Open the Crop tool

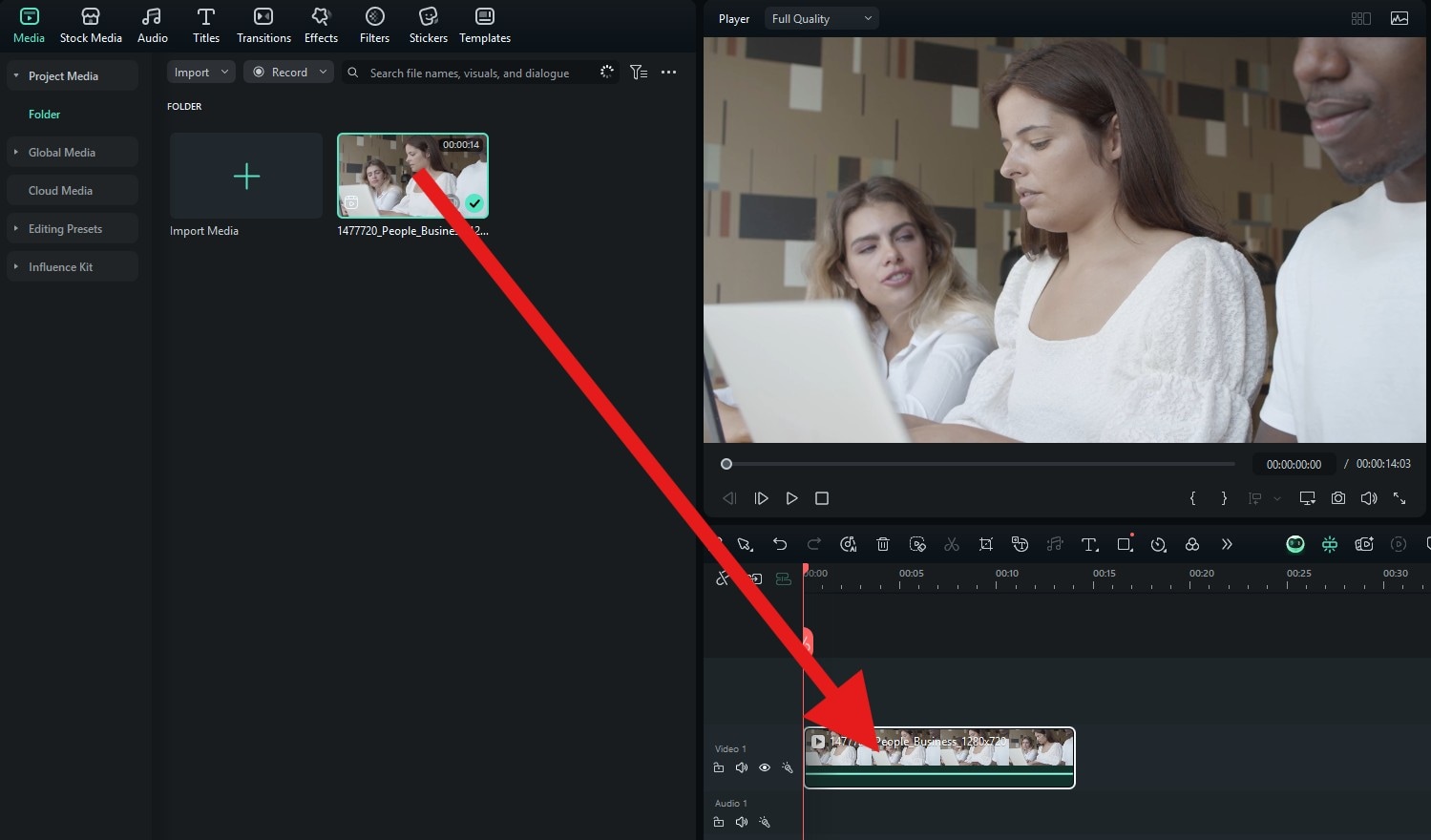(986, 544)
